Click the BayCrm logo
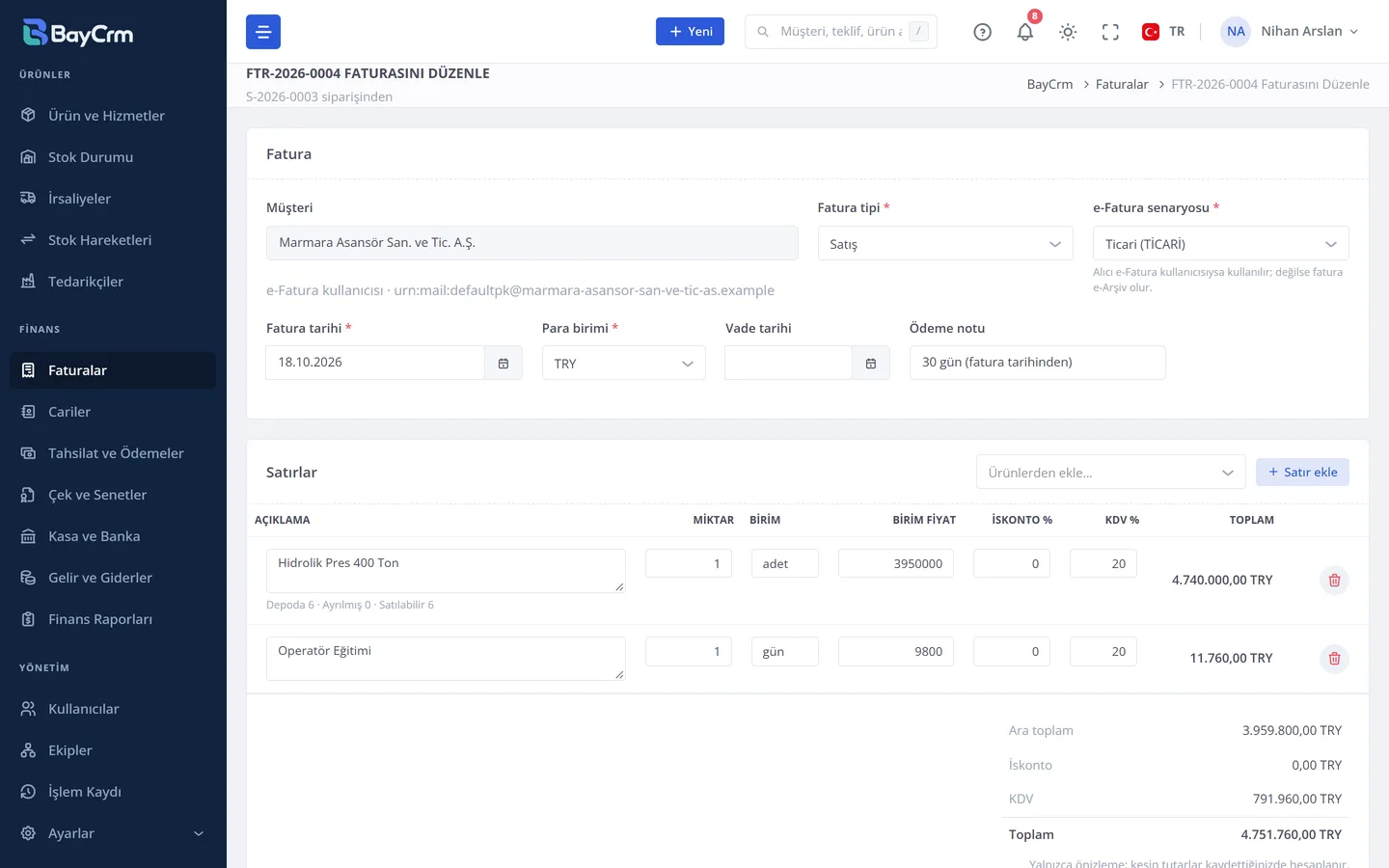This screenshot has width=1389, height=868. (78, 33)
